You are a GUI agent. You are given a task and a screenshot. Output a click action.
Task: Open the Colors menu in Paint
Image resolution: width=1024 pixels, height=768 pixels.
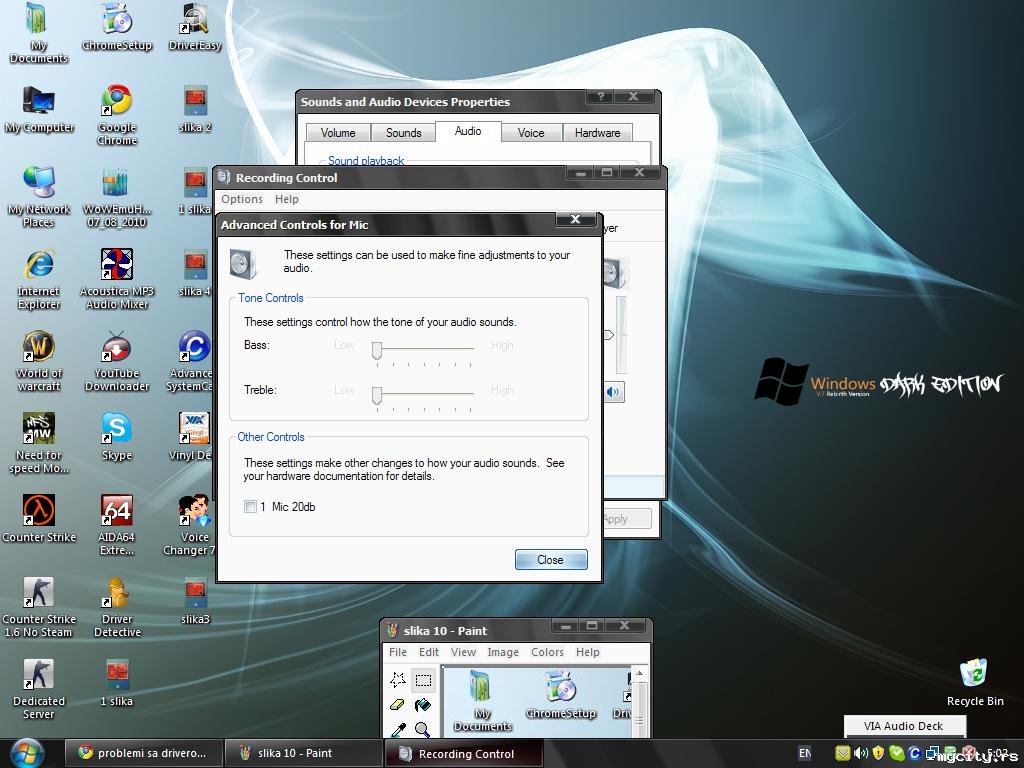[547, 652]
